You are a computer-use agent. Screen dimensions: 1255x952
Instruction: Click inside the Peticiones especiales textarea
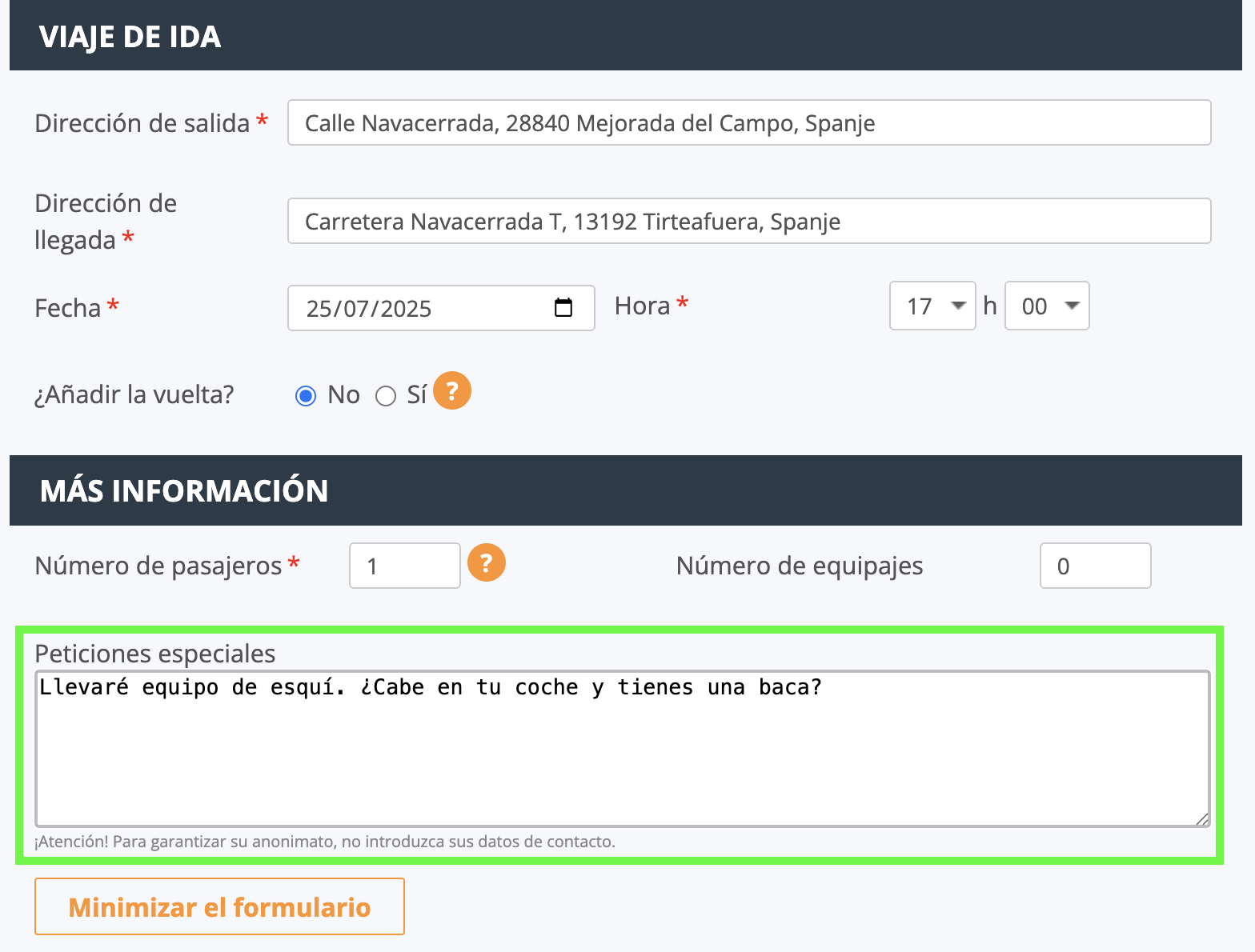[x=623, y=749]
